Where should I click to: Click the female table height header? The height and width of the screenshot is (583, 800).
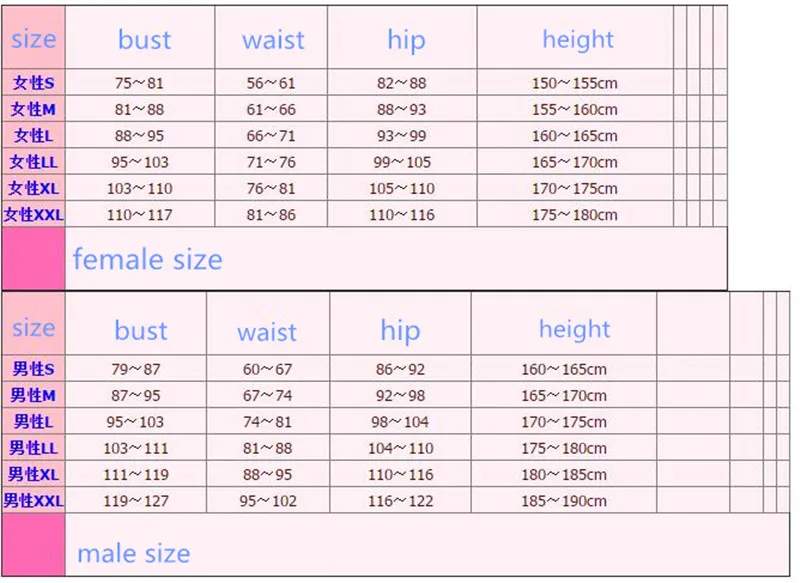(x=578, y=40)
